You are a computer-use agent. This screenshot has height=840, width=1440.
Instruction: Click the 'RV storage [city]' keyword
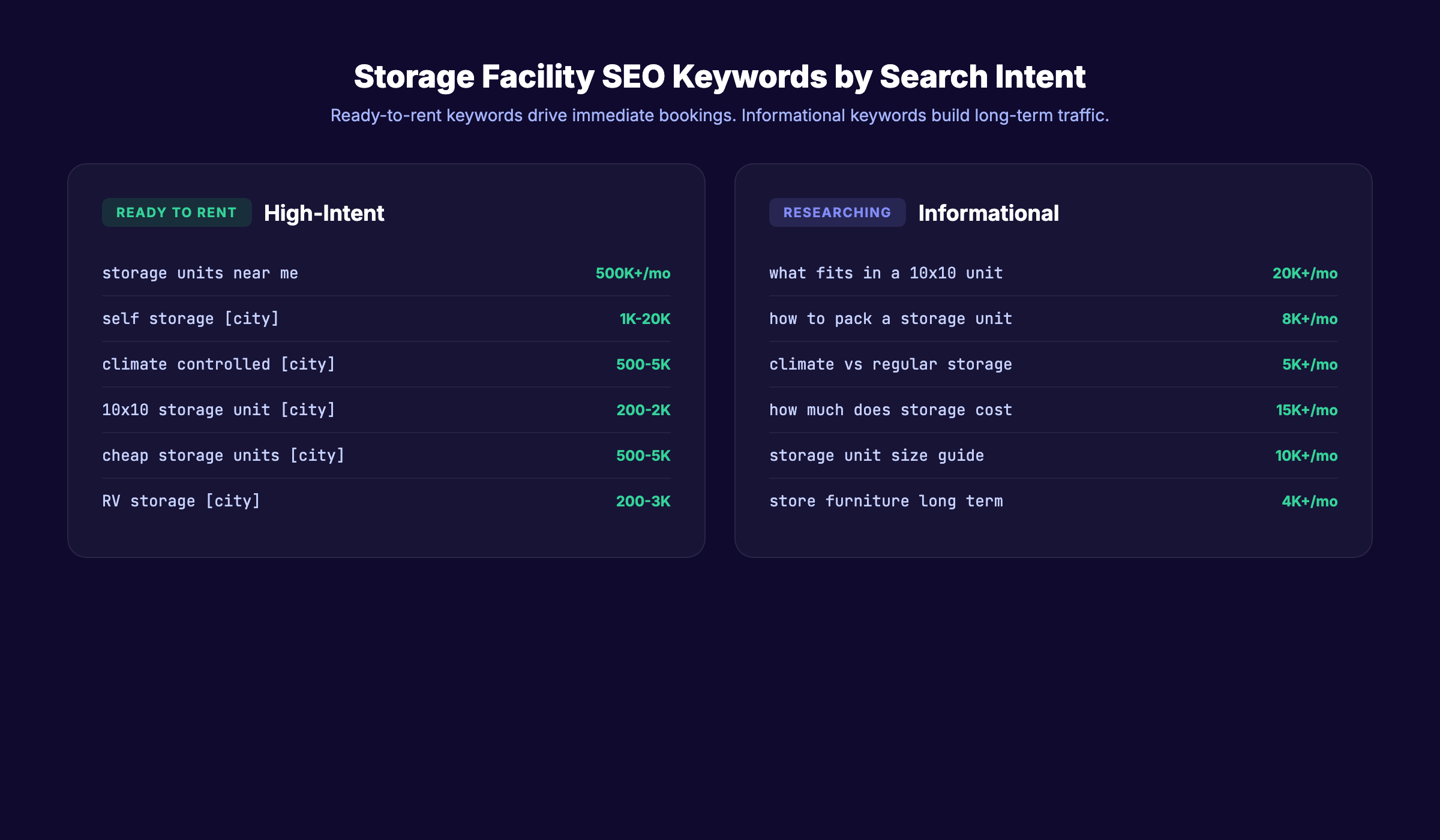tap(181, 501)
